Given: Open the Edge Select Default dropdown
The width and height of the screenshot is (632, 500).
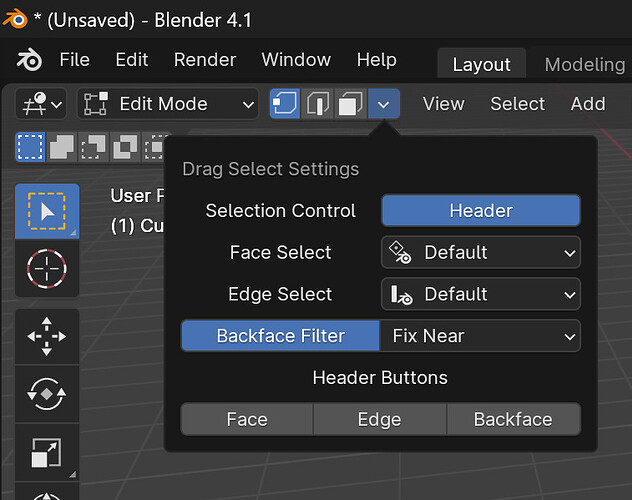Looking at the screenshot, I should [x=481, y=294].
